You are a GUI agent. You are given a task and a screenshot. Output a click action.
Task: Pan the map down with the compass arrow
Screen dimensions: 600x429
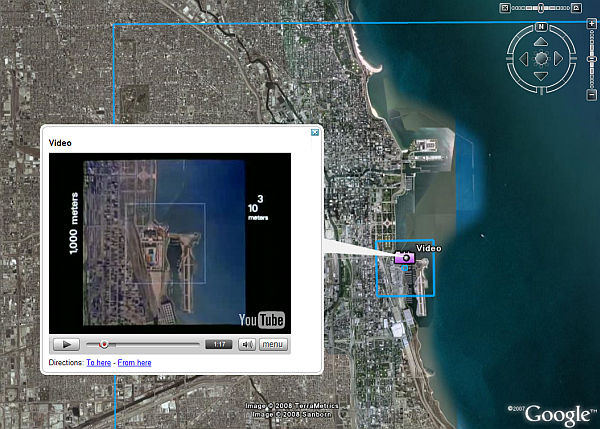(x=541, y=76)
